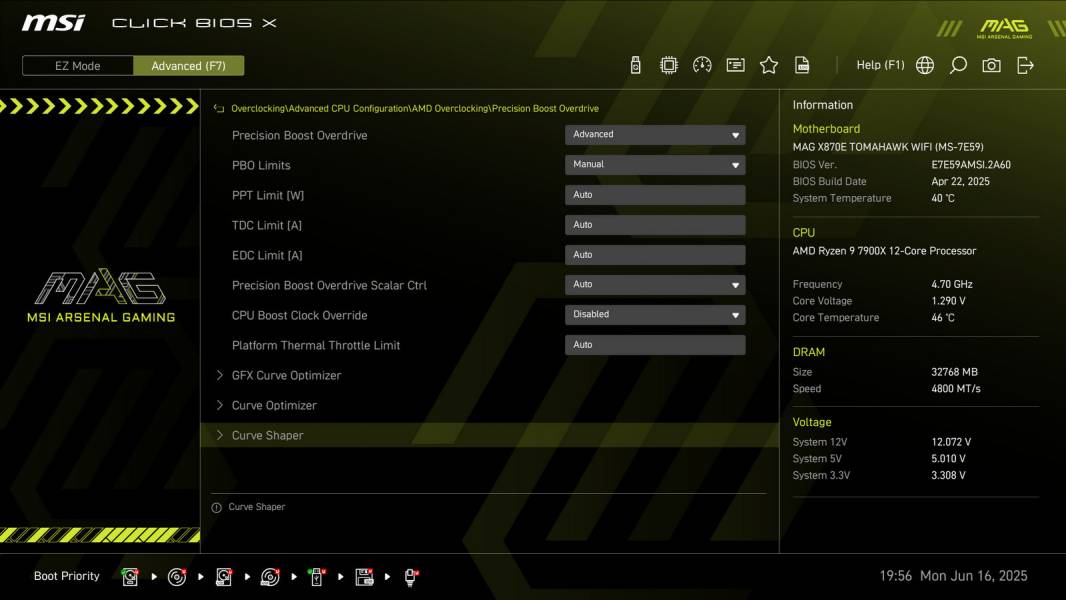This screenshot has width=1066, height=600.
Task: Expand the highlighted Curve Shaper submenu
Action: (x=489, y=435)
